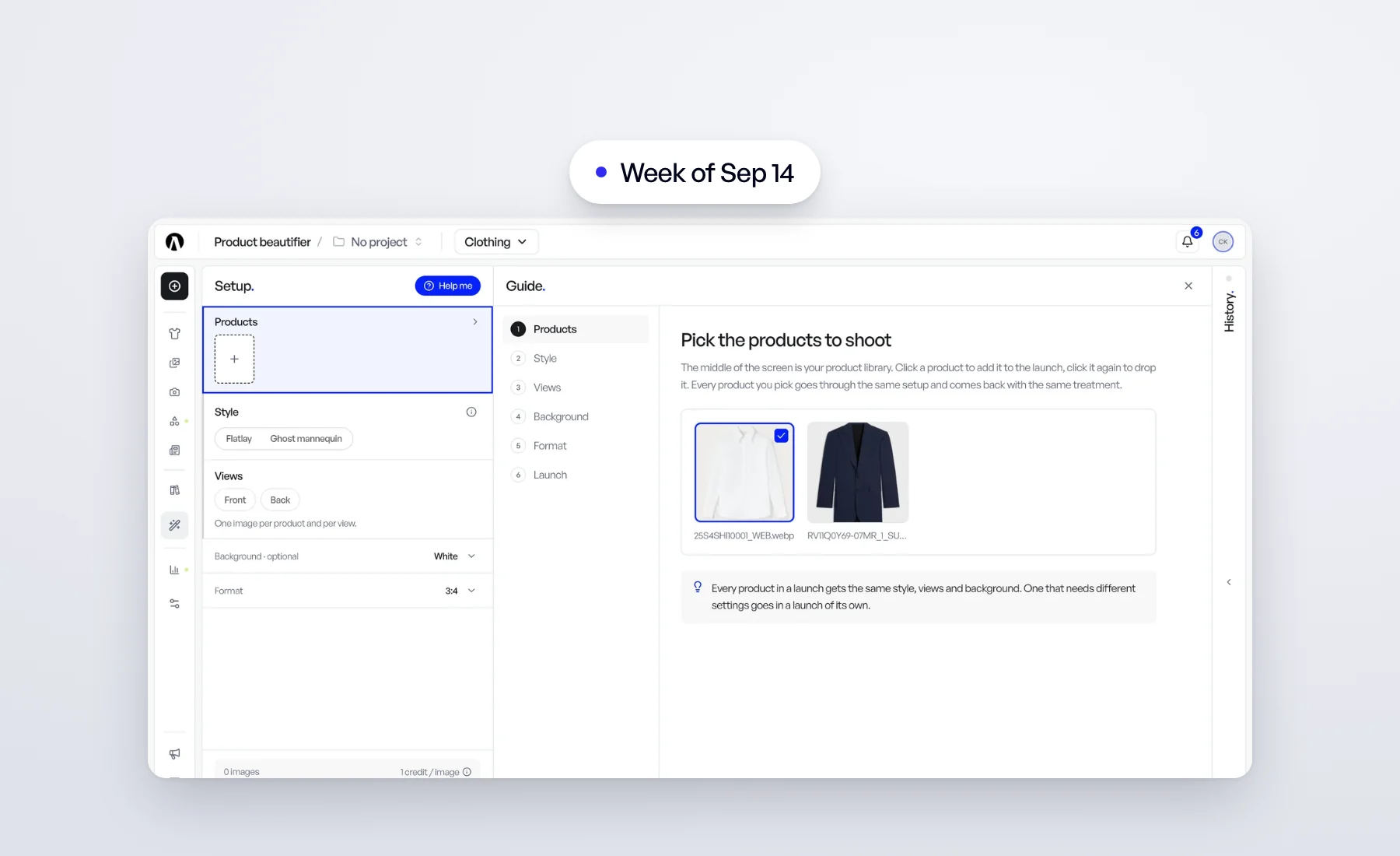Click the app logo in top left
The image size is (1400, 856).
tap(174, 242)
